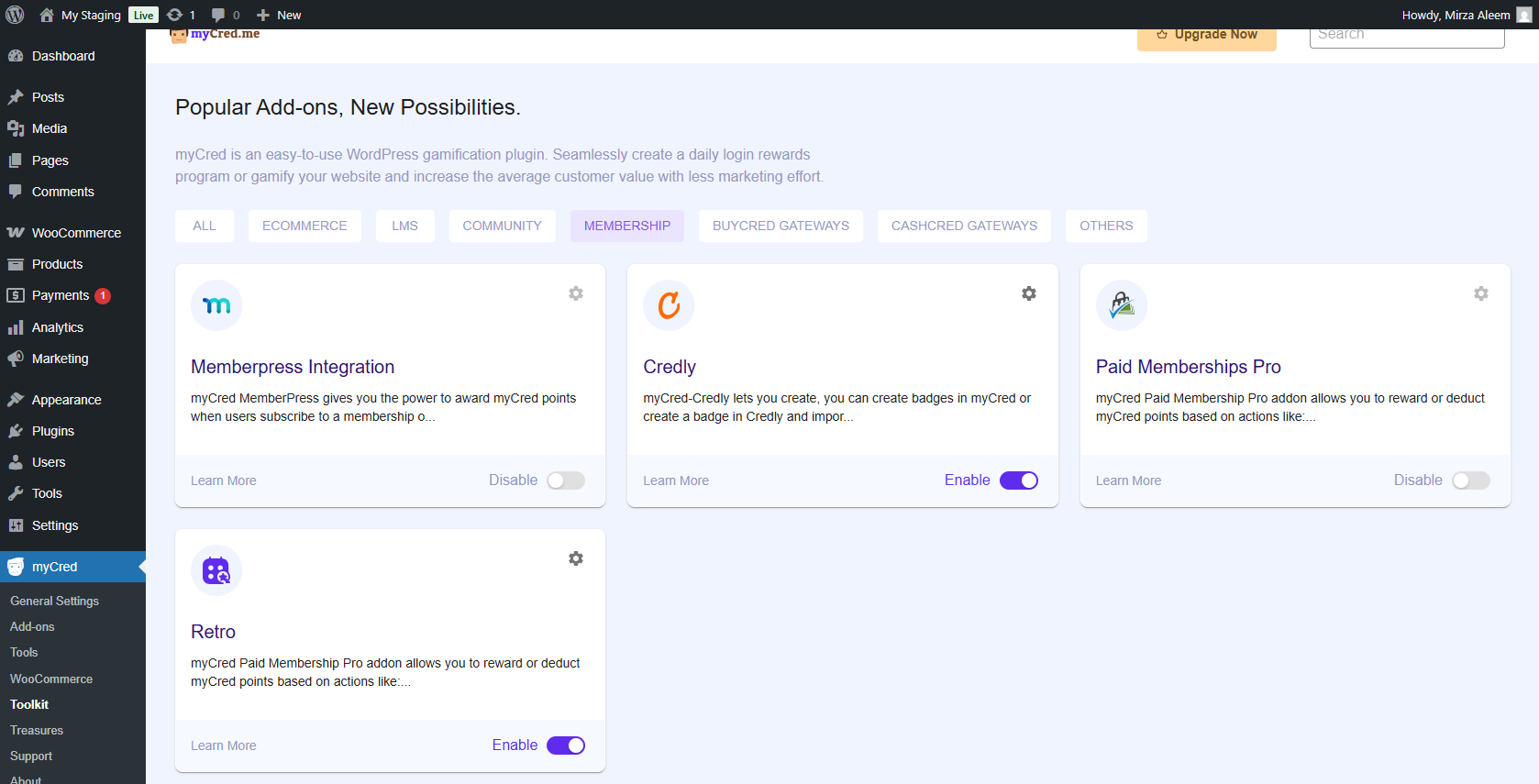Click the My Staing home icon
The height and width of the screenshot is (784, 1539).
pos(47,15)
